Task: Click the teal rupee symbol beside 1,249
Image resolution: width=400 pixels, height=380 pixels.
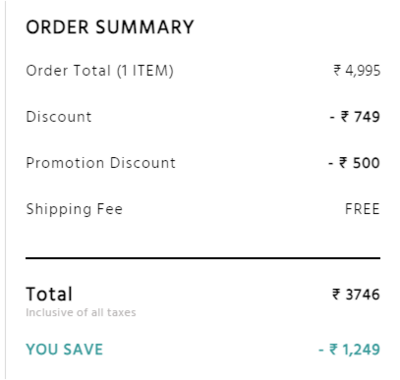Action: click(334, 349)
